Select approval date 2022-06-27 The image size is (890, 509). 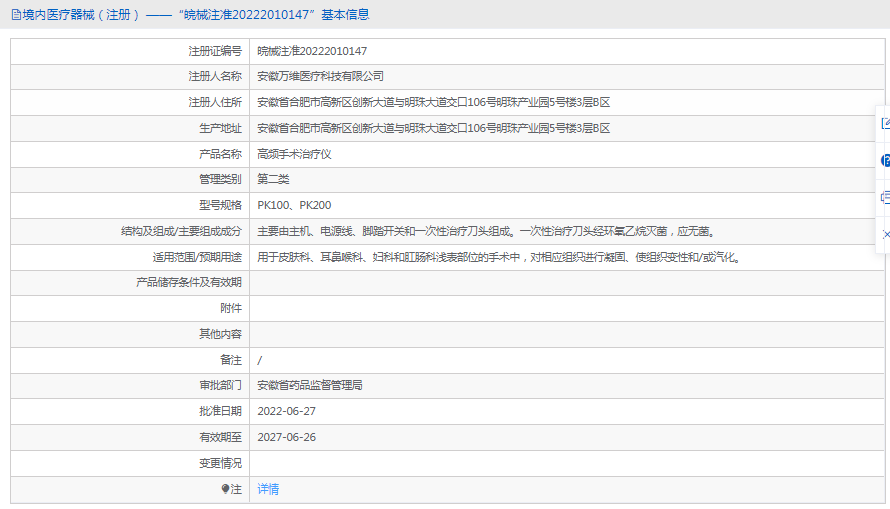[287, 411]
